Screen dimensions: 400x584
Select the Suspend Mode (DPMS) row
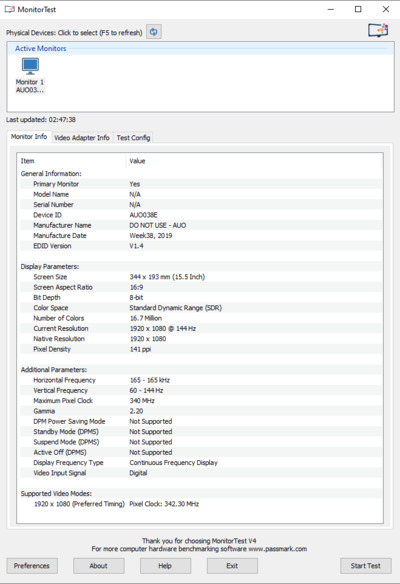coord(200,442)
